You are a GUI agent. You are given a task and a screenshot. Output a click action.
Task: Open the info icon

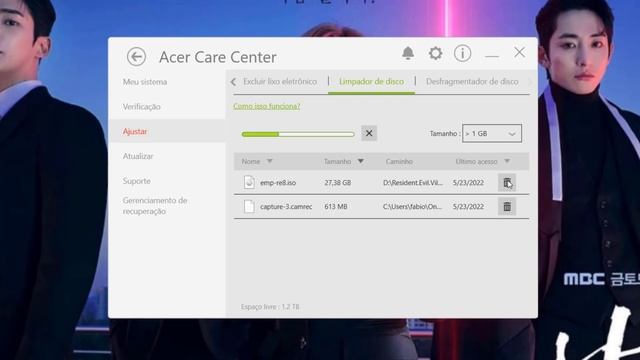462,53
